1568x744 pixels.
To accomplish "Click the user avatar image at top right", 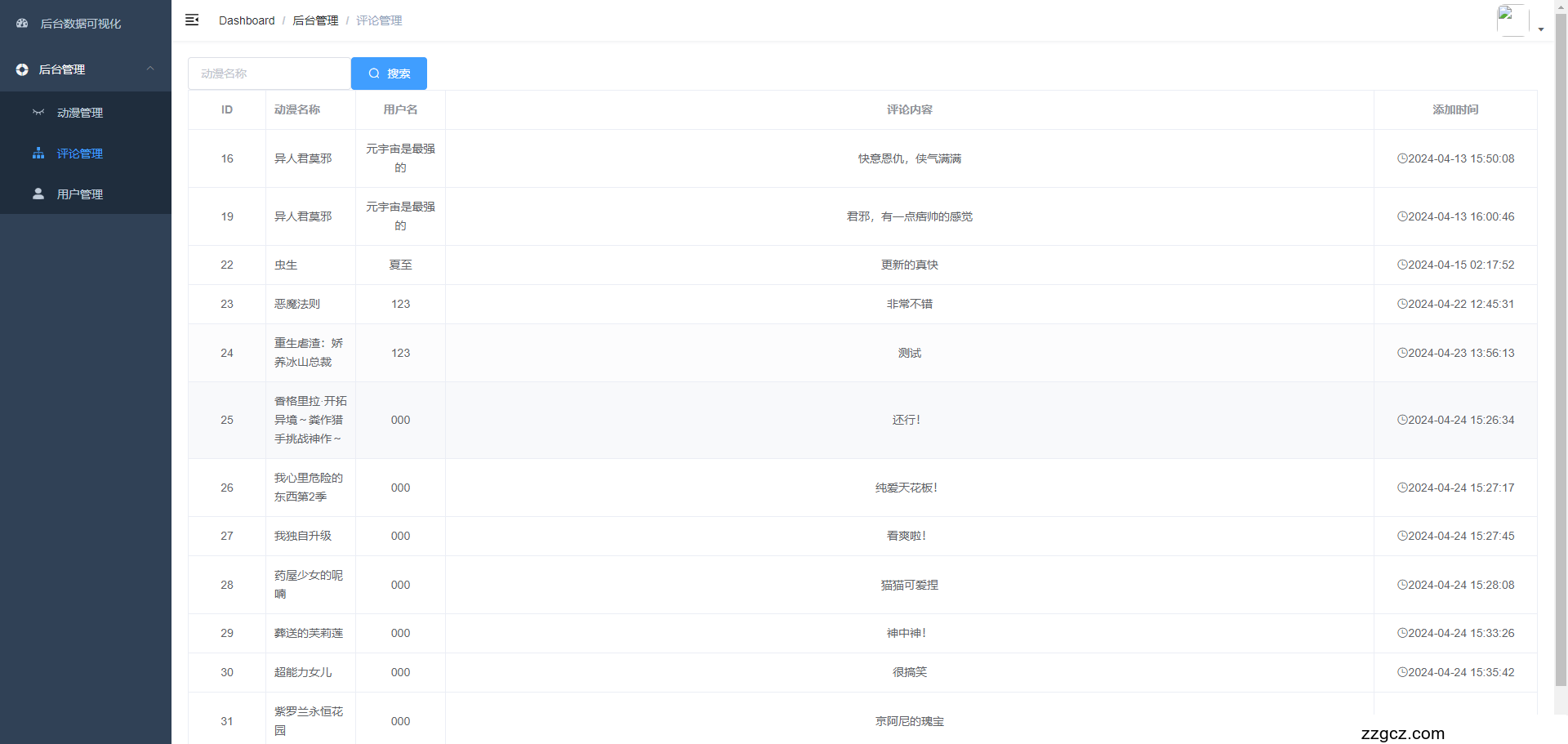I will click(1512, 20).
